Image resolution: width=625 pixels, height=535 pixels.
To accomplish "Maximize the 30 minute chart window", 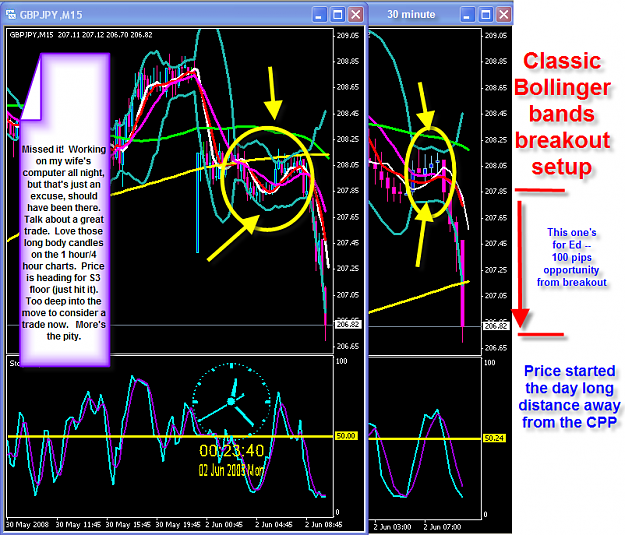I will 485,15.
